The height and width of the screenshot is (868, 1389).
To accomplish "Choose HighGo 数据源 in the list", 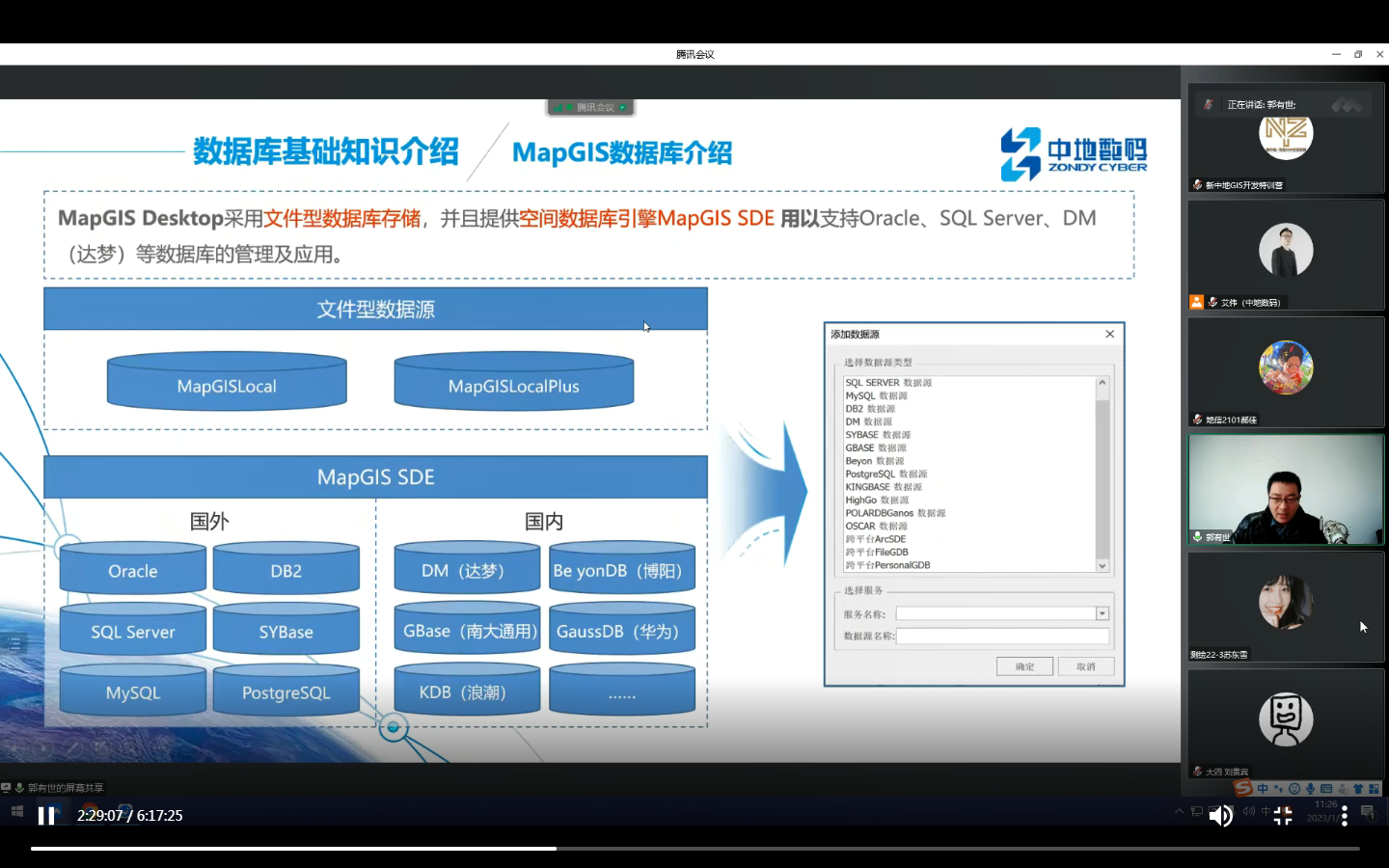I will (x=877, y=500).
